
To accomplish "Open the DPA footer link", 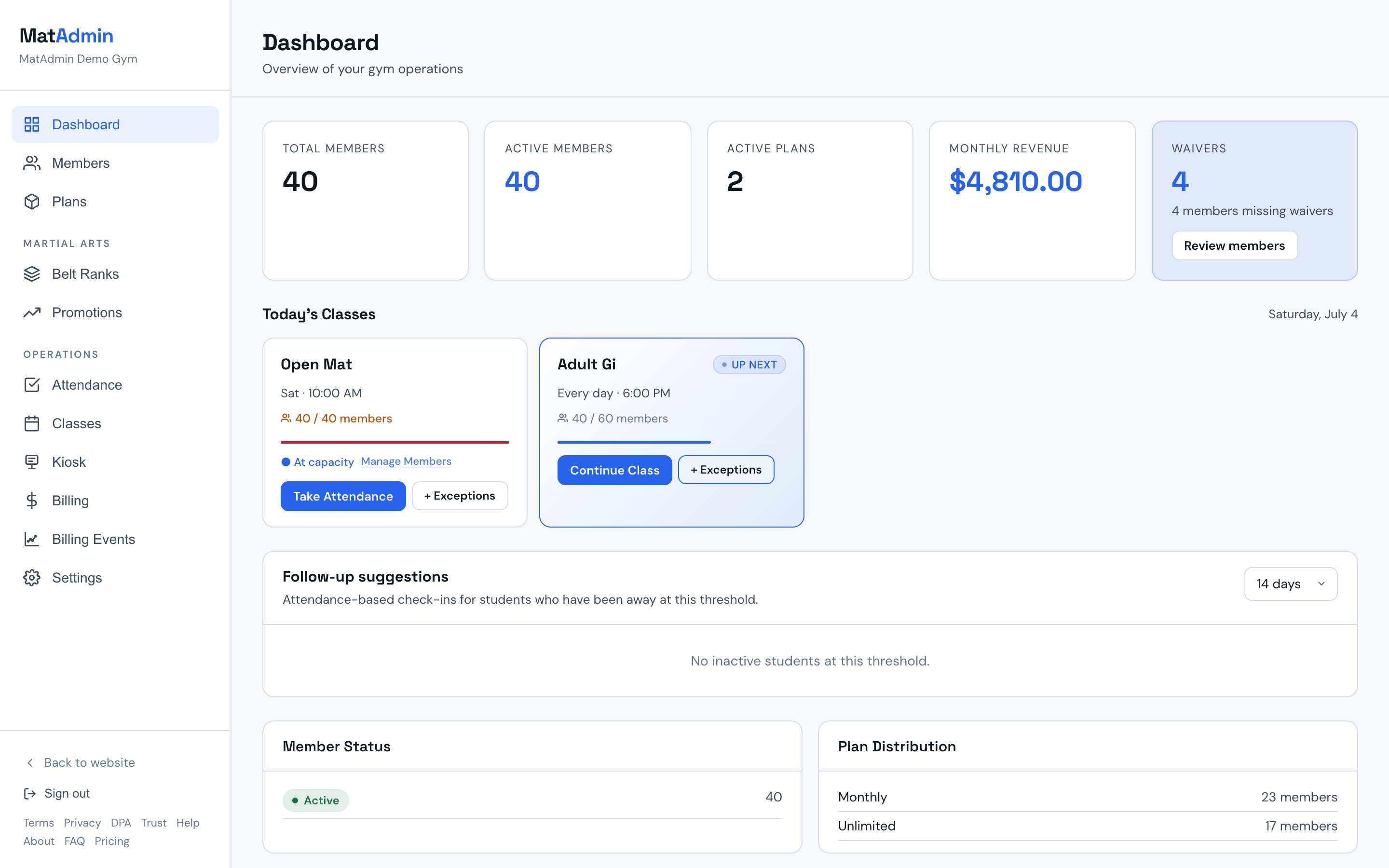I will [121, 823].
